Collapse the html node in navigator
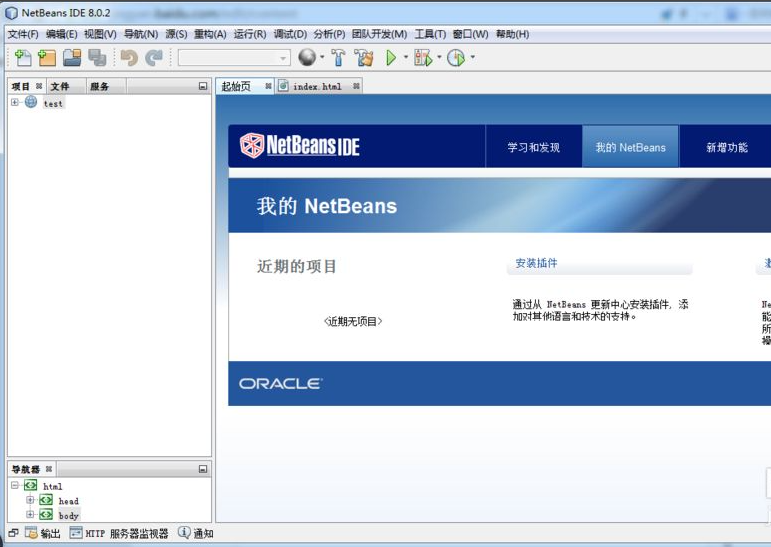This screenshot has height=547, width=771. (15, 486)
